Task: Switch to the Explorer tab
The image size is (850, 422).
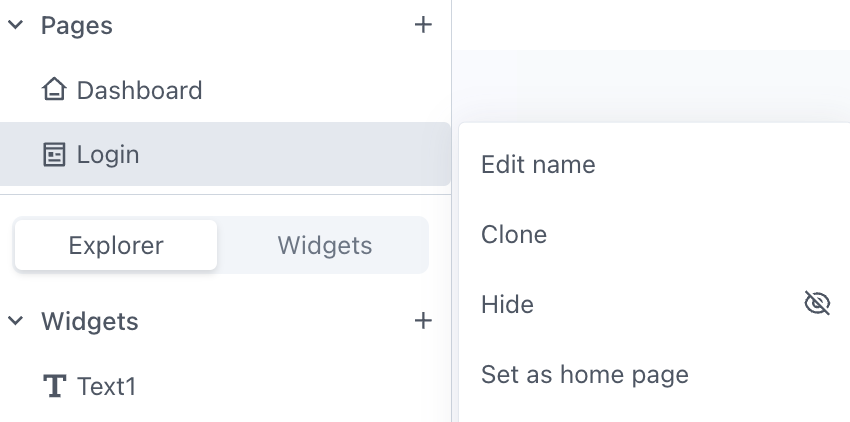Action: (116, 245)
